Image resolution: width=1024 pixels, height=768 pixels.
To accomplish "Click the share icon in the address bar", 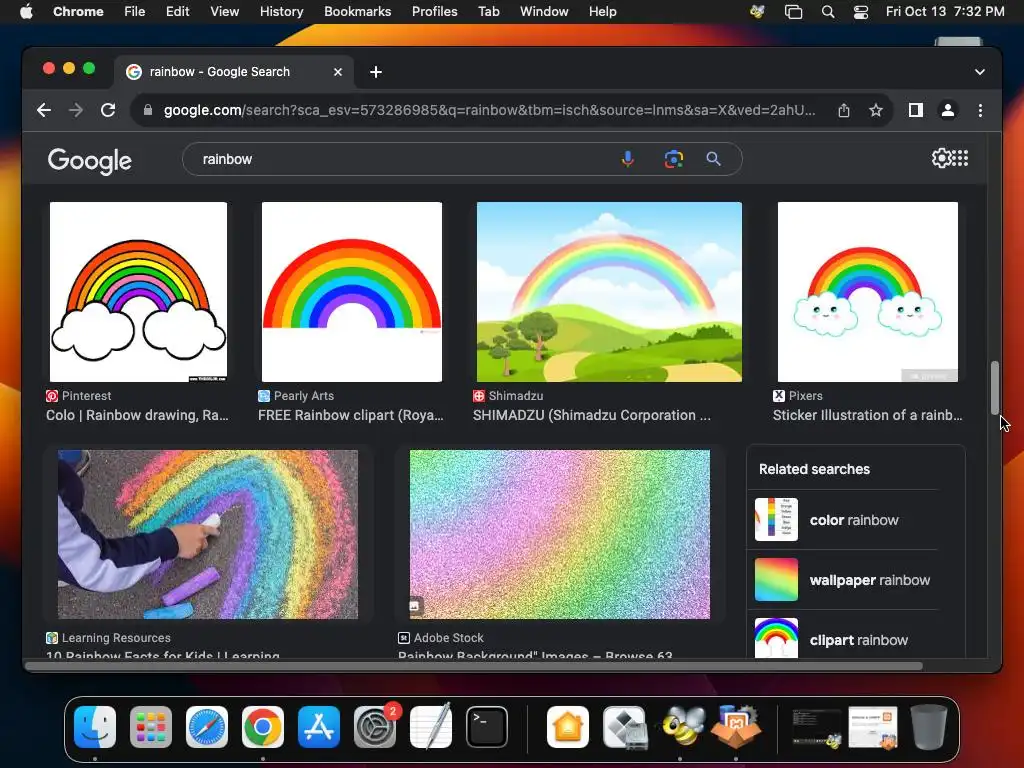I will 844,110.
